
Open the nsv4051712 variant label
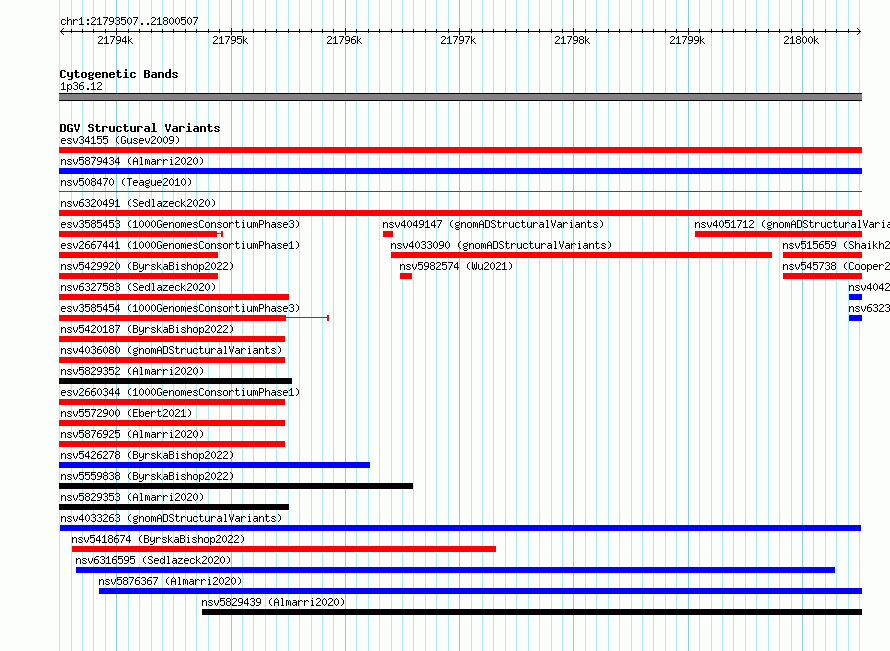[x=792, y=224]
